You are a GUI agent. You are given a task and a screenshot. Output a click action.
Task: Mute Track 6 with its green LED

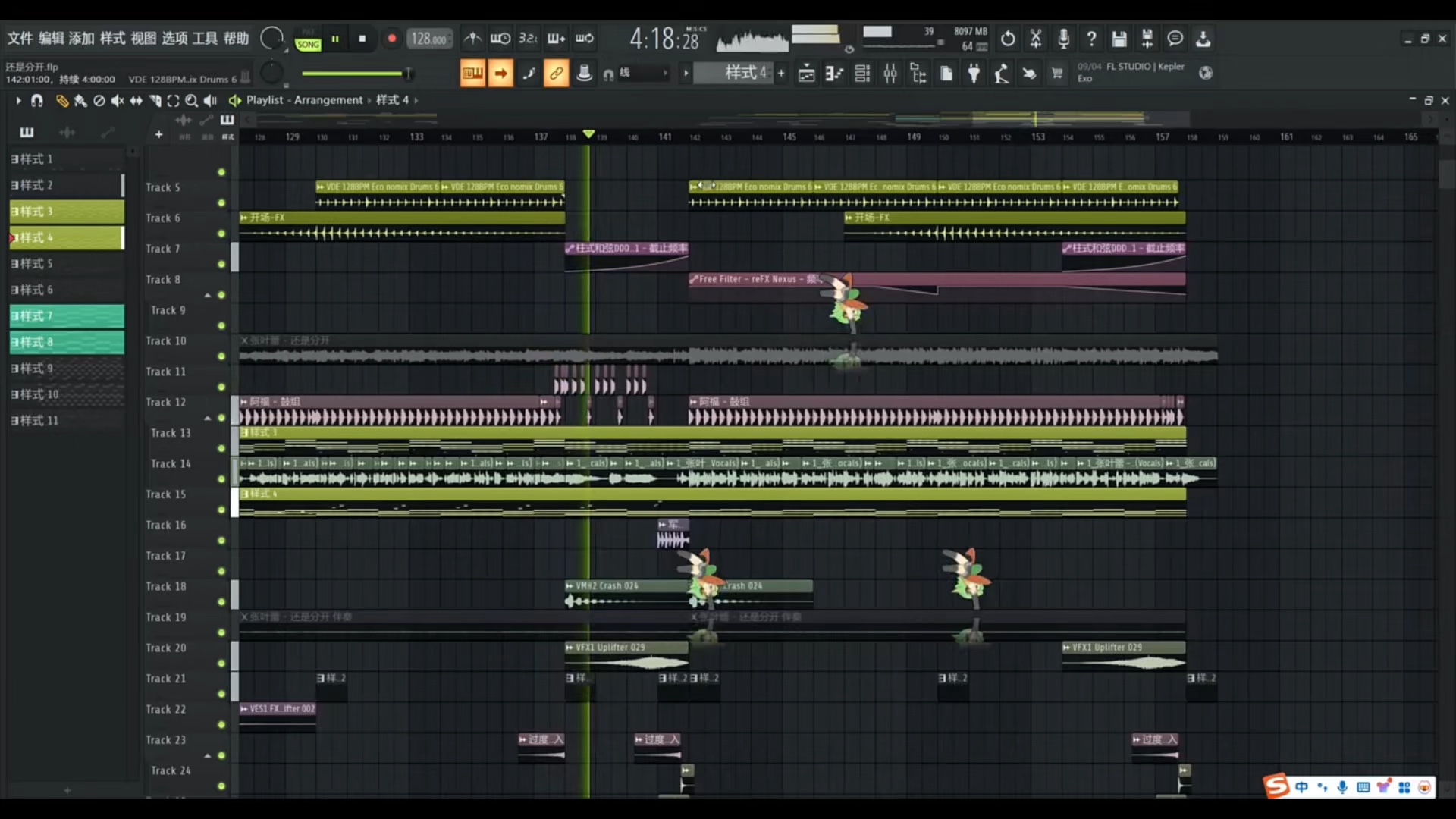(221, 233)
